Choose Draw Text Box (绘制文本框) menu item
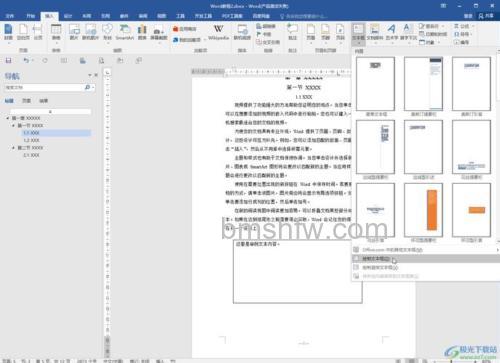Image resolution: width=500 pixels, height=363 pixels. point(425,259)
